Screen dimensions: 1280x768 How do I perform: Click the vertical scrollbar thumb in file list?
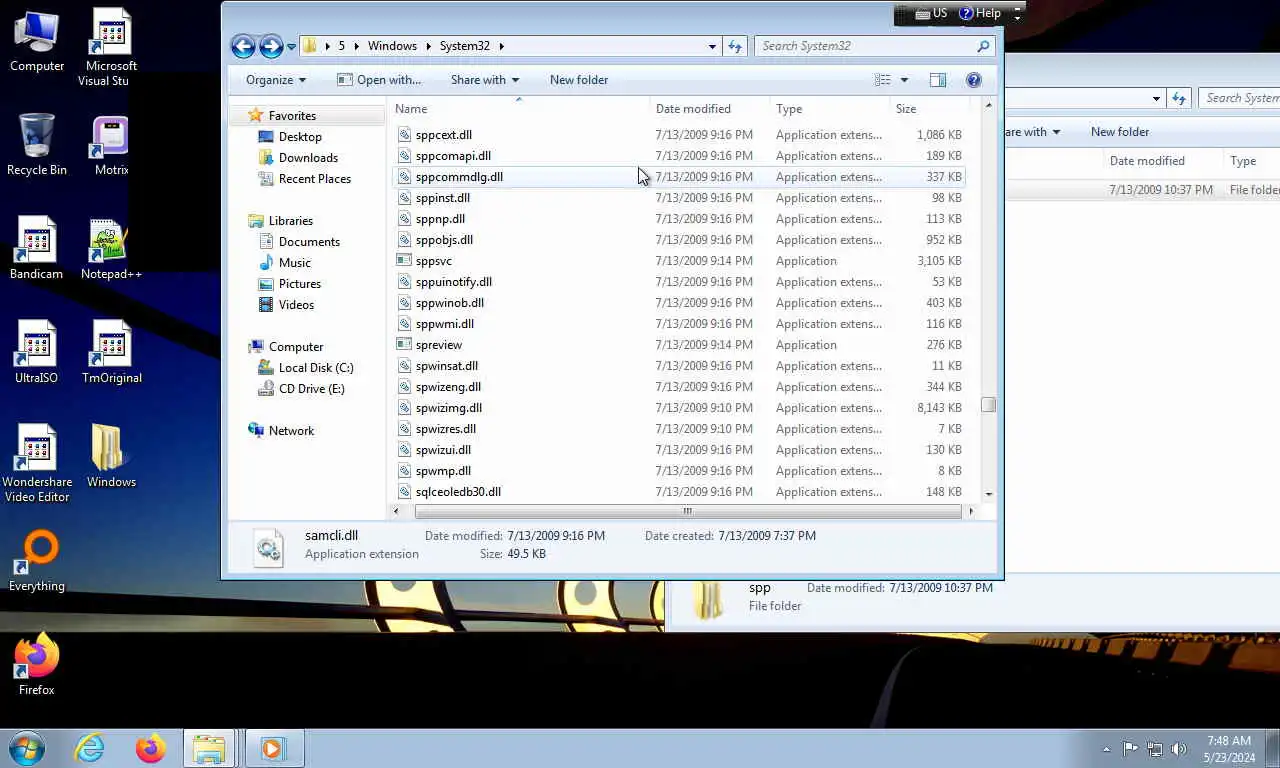point(988,405)
